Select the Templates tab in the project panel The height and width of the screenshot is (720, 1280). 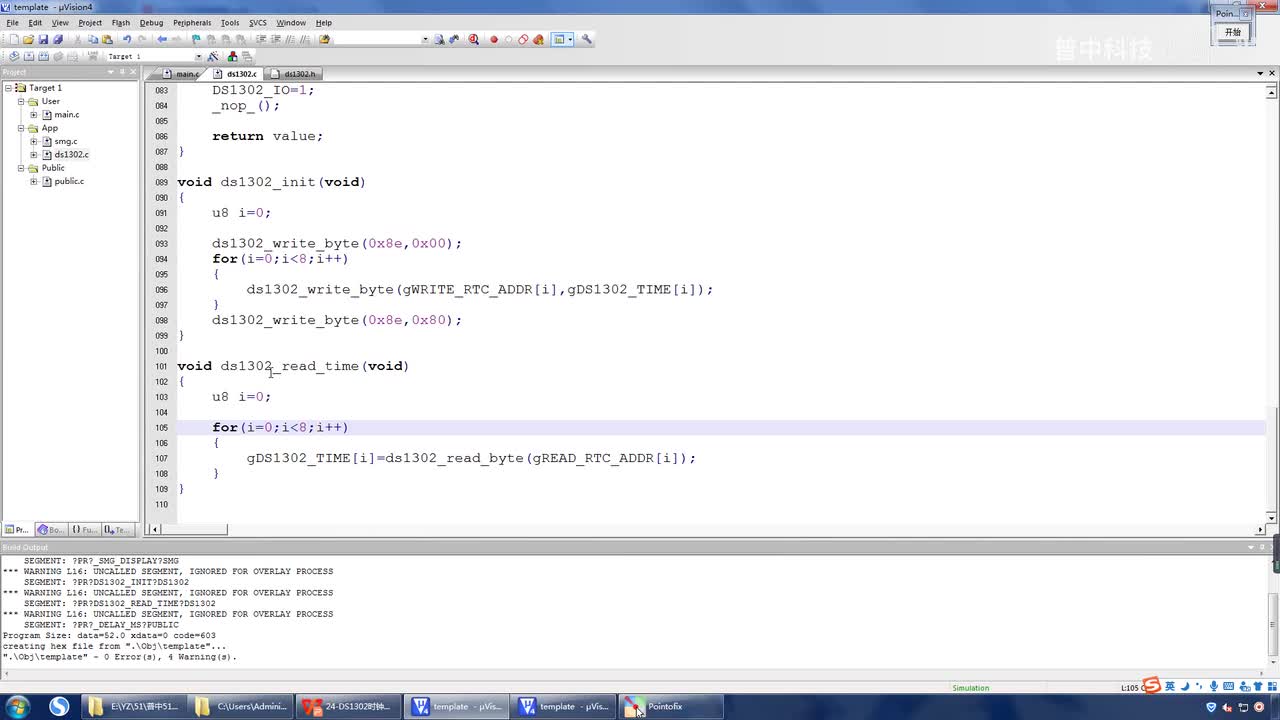(117, 530)
